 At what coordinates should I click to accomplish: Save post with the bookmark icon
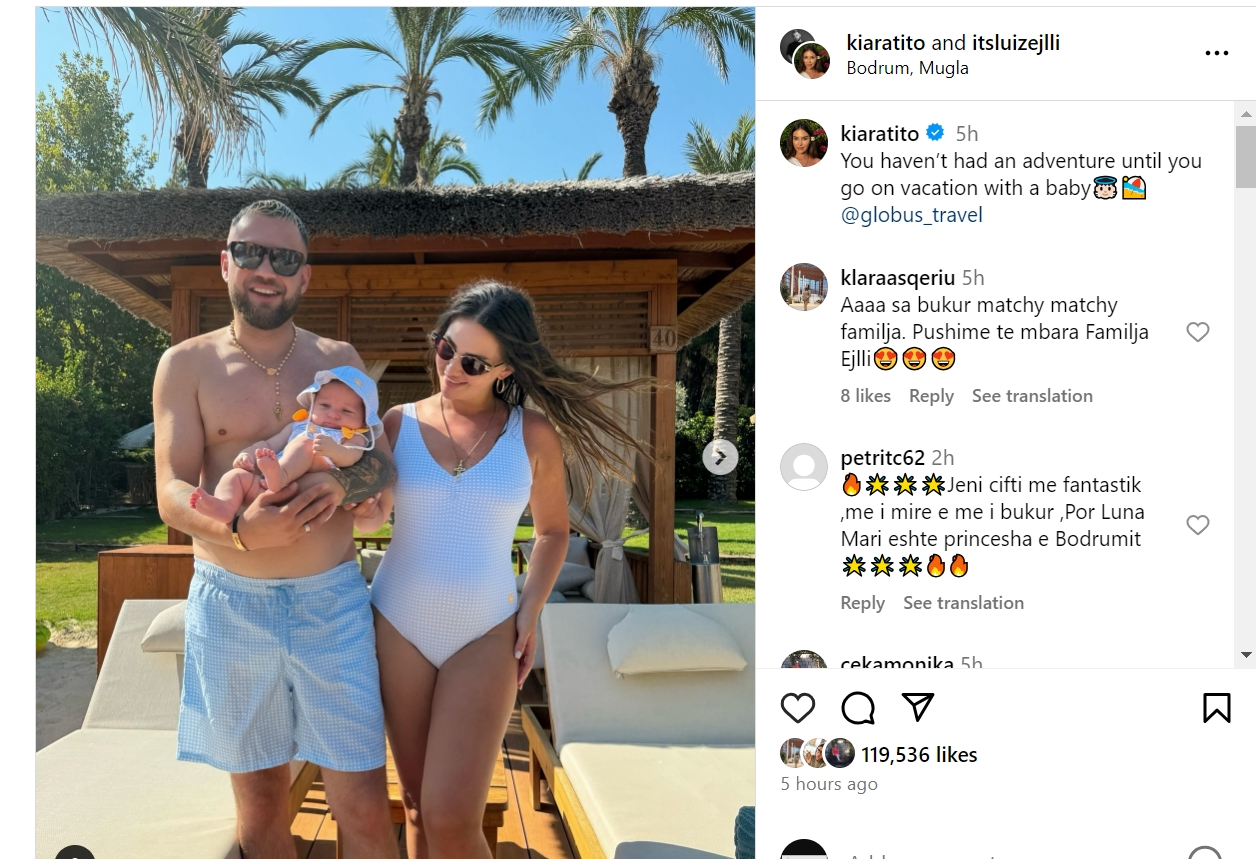tap(1216, 707)
